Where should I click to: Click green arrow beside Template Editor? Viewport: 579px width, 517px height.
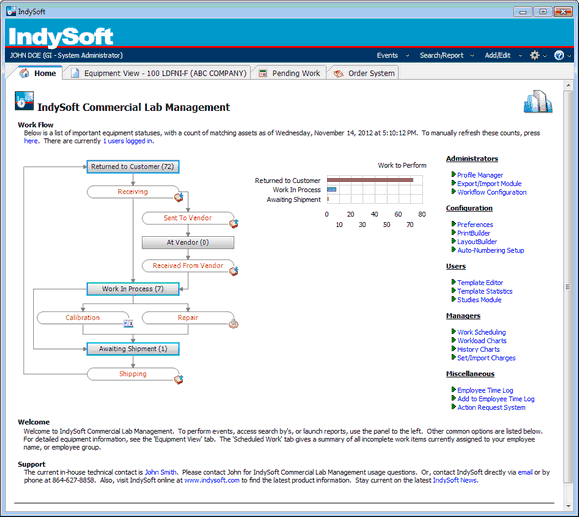[x=453, y=282]
